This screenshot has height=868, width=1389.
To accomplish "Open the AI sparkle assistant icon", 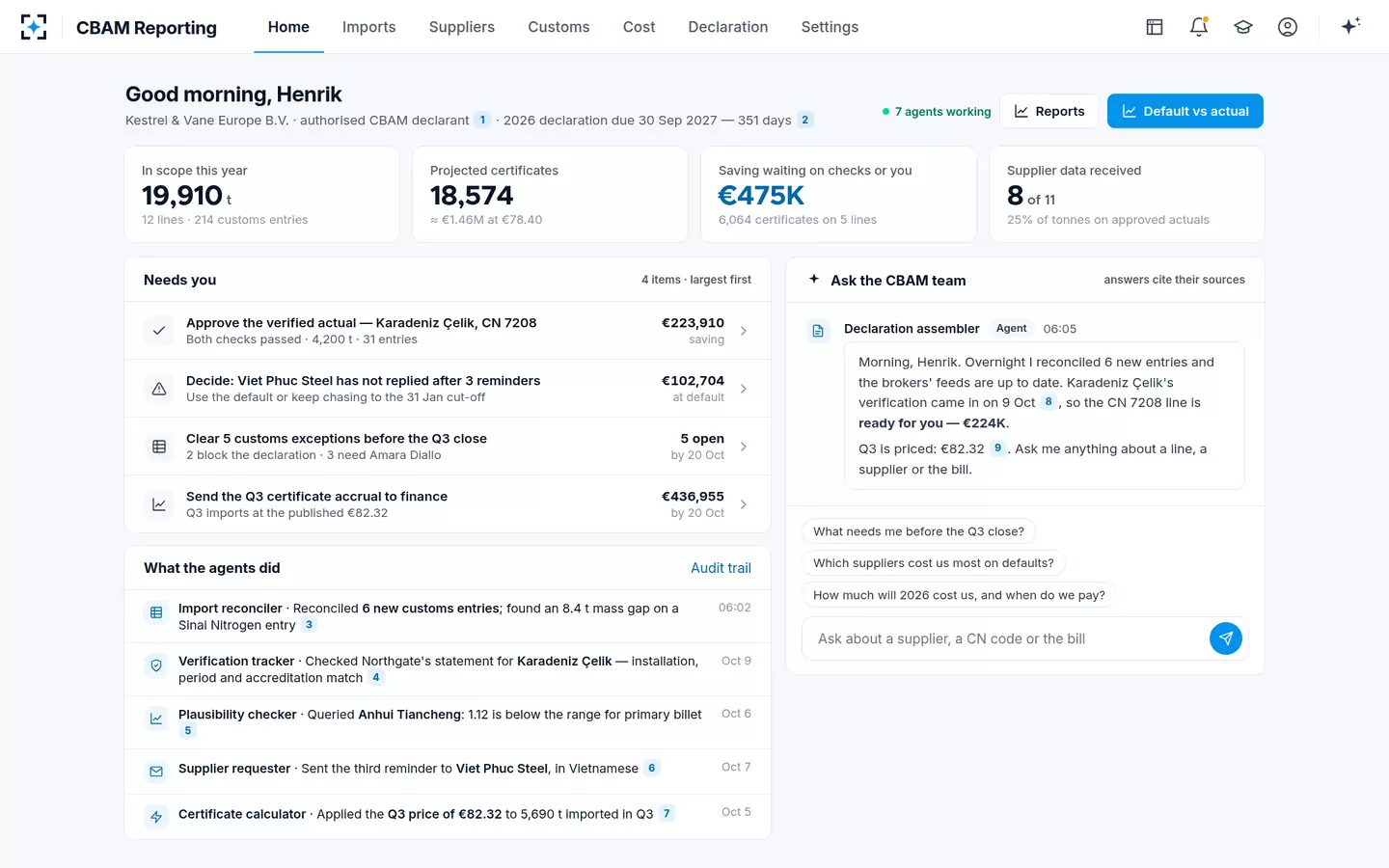I will tap(1350, 26).
